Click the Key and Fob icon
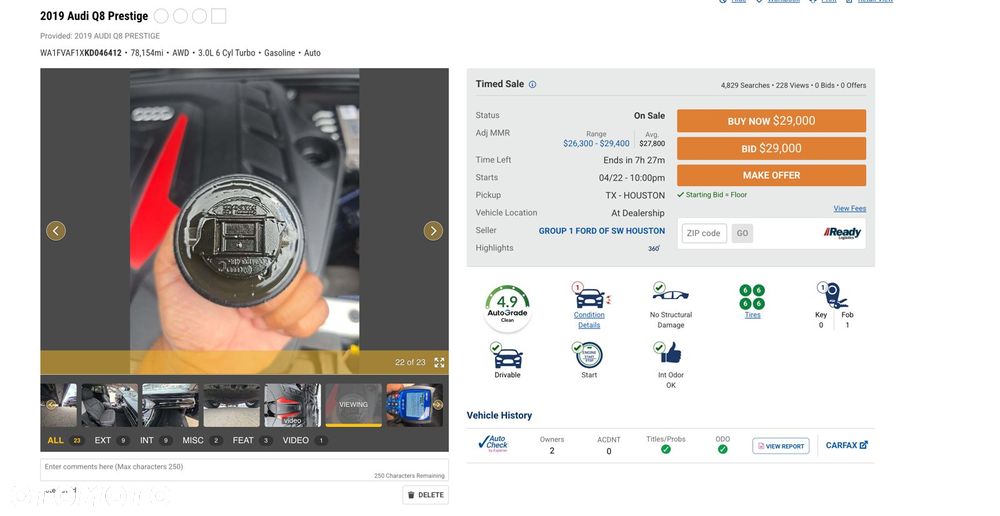This screenshot has height=516, width=1000. point(832,295)
